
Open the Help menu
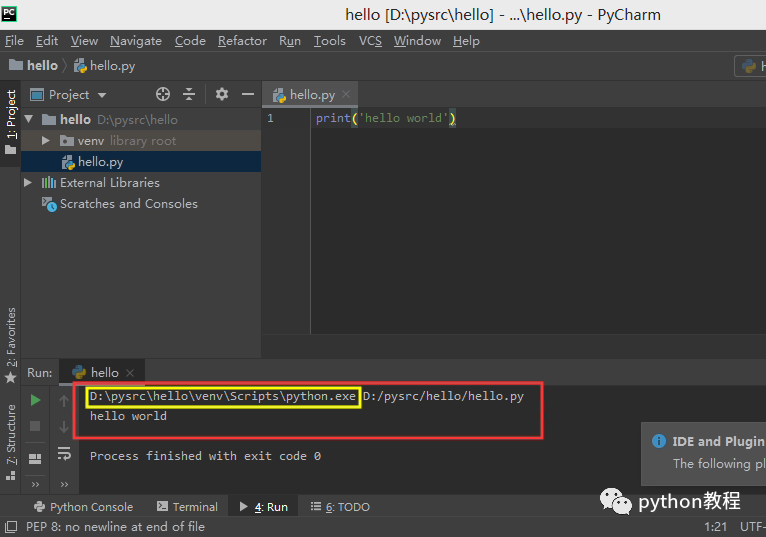[x=466, y=41]
